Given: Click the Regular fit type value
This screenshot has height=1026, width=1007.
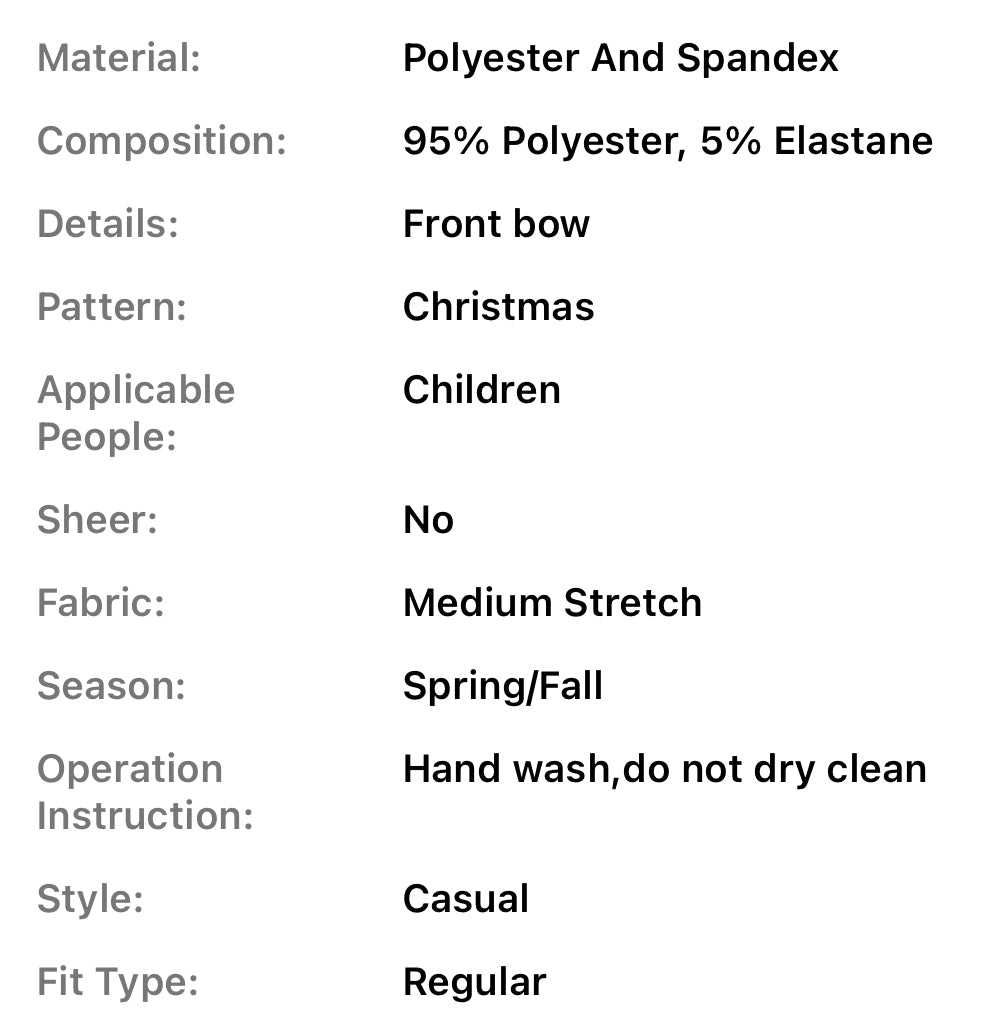Looking at the screenshot, I should point(474,982).
